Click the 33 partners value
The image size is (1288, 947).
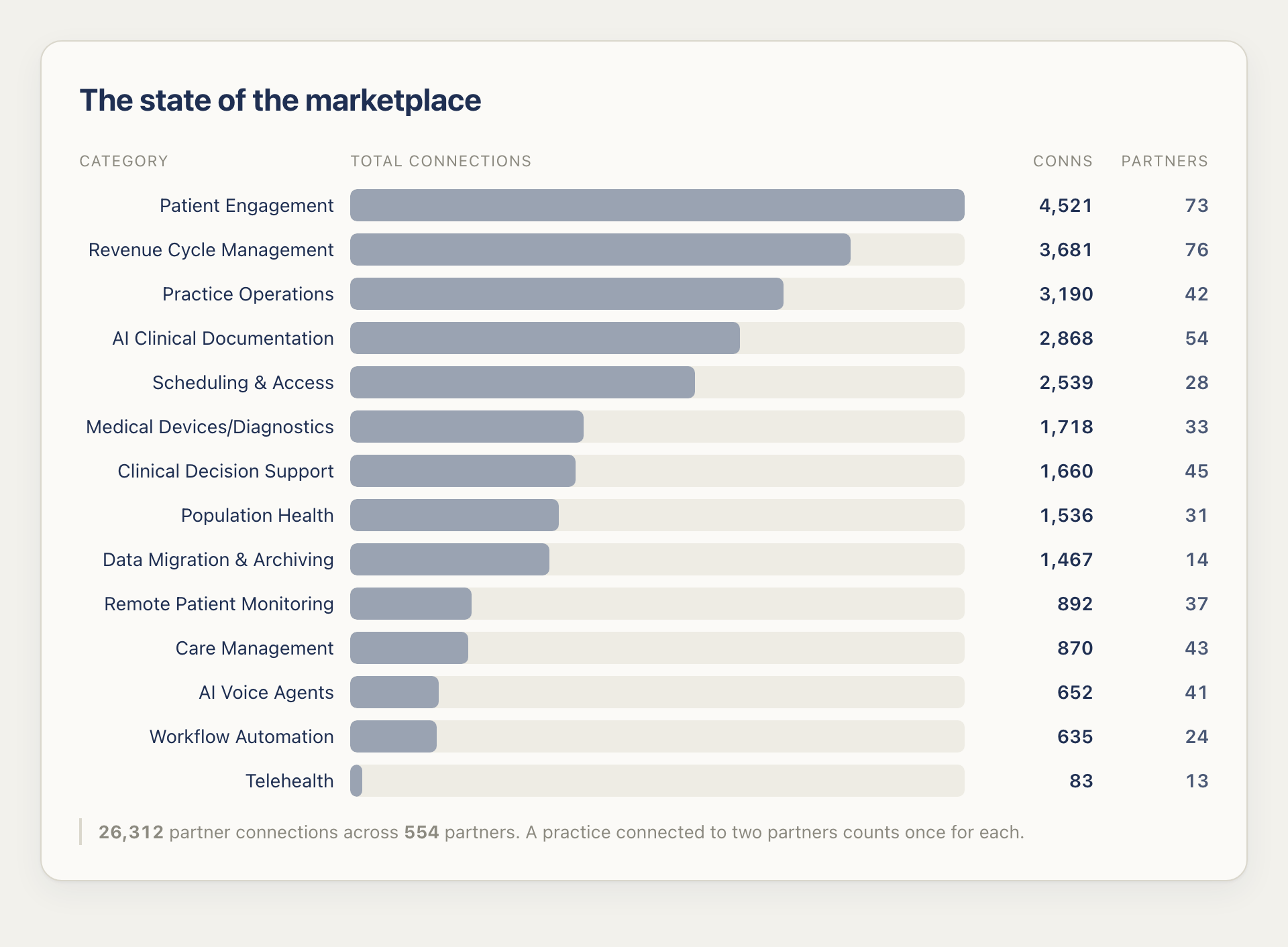pyautogui.click(x=1196, y=427)
